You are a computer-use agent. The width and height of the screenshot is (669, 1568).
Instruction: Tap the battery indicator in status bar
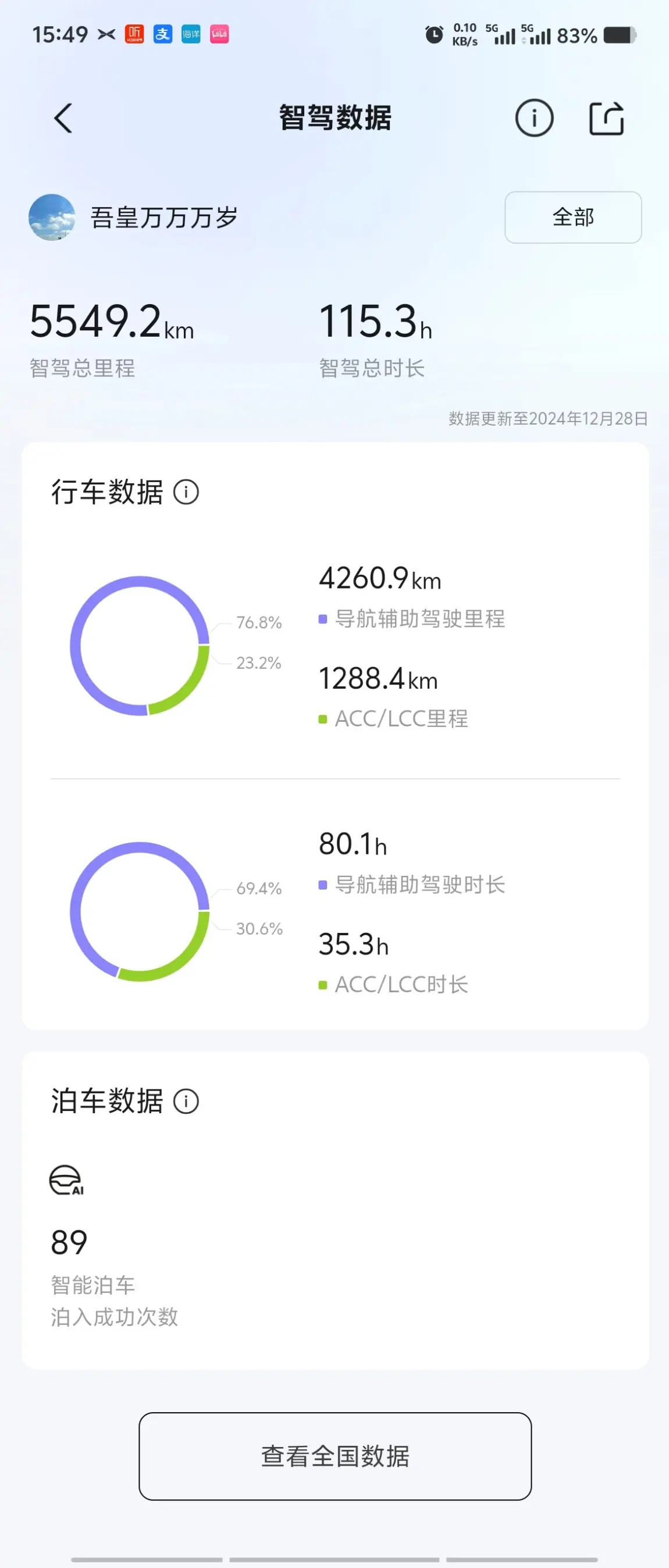pyautogui.click(x=620, y=35)
